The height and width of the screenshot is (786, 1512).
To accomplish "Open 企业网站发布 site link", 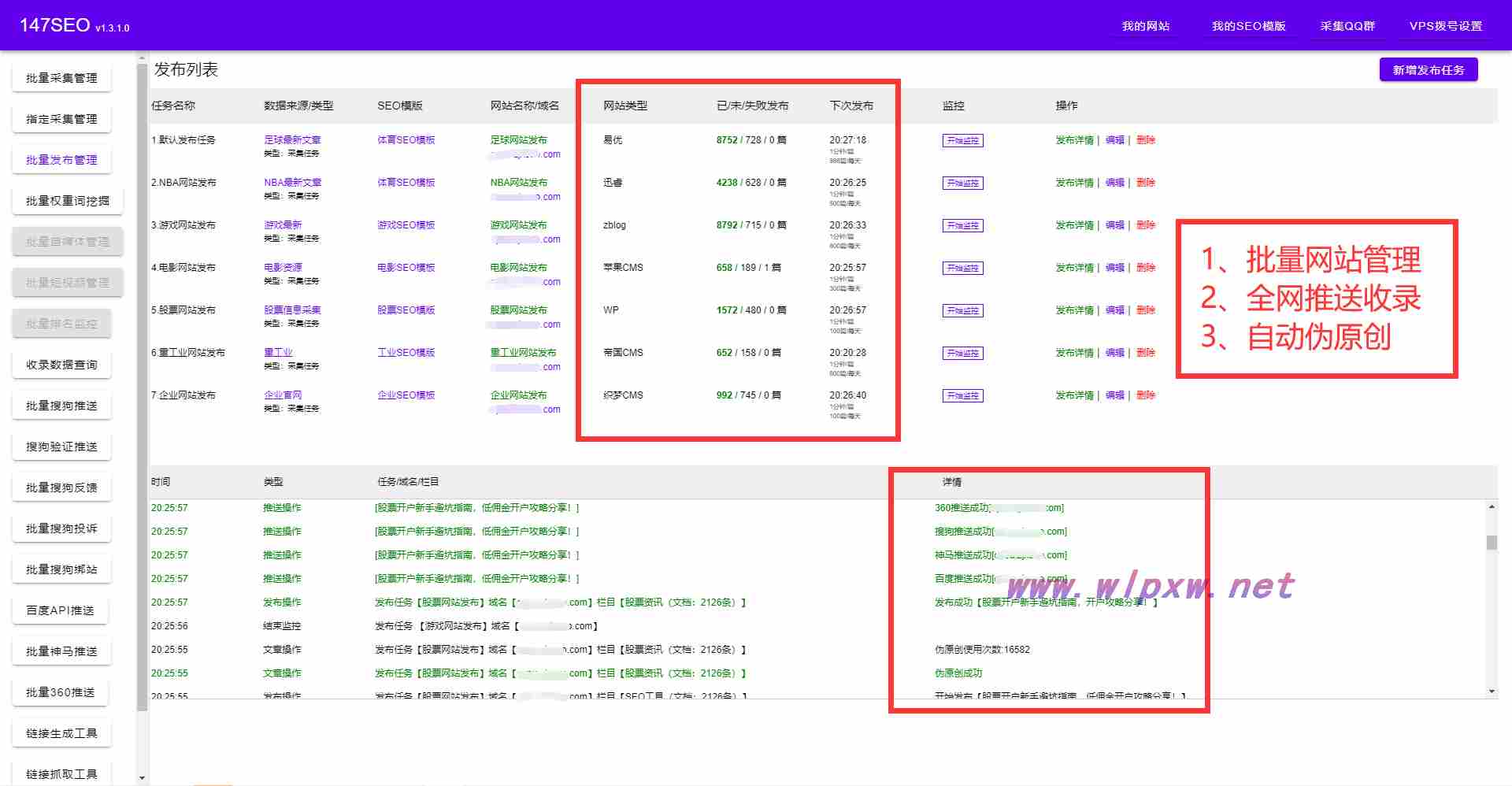I will 518,395.
